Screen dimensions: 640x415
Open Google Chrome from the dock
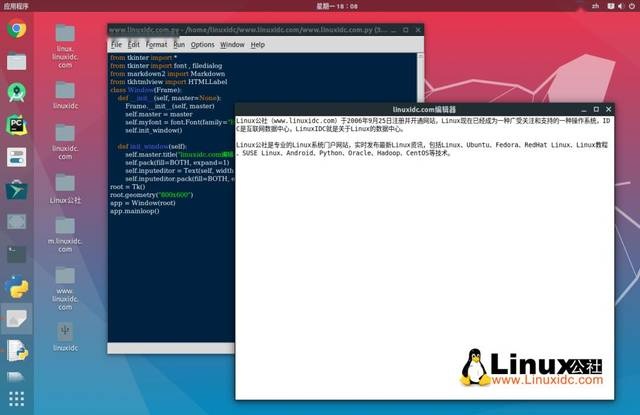(16, 29)
